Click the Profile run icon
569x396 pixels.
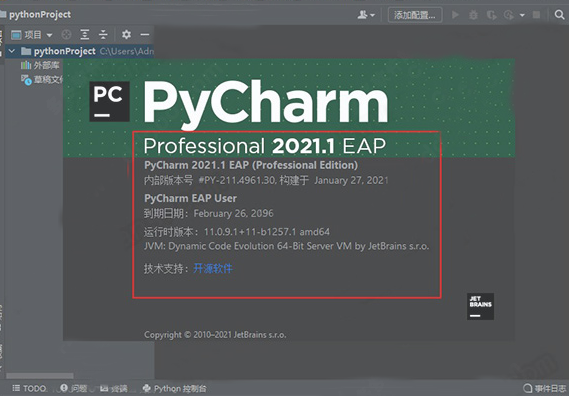(x=509, y=15)
